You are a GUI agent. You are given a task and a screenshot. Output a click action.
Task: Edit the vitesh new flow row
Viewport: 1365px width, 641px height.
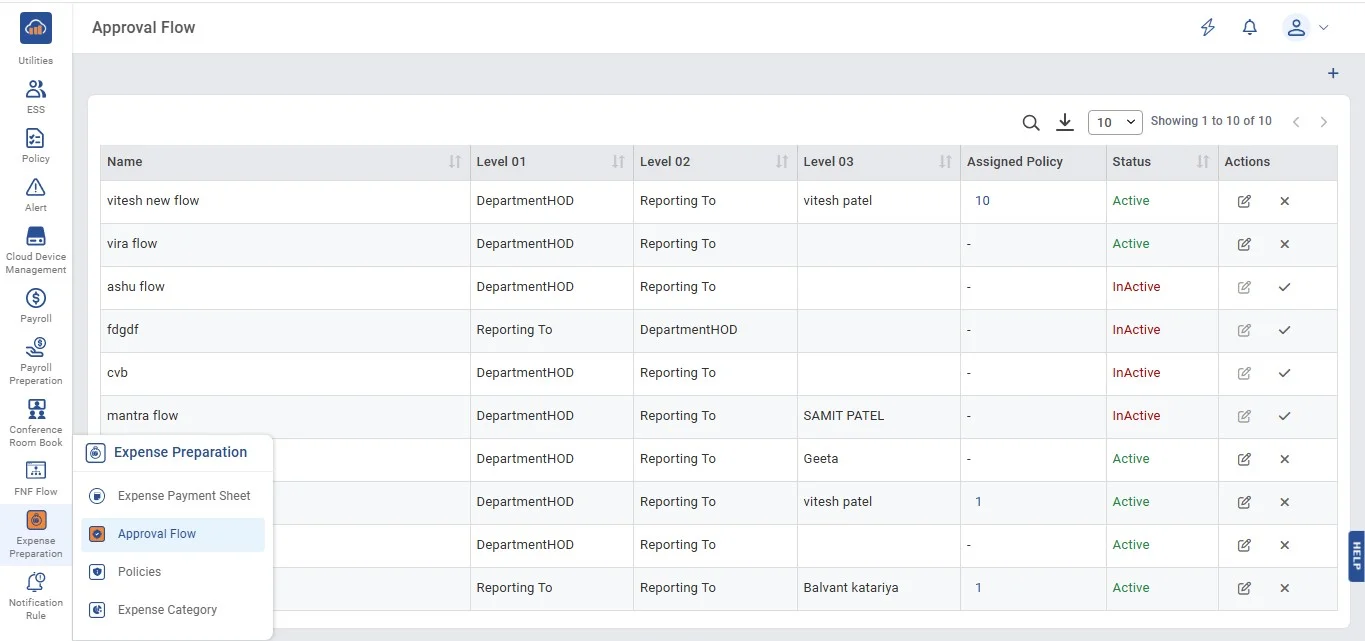pyautogui.click(x=1244, y=201)
